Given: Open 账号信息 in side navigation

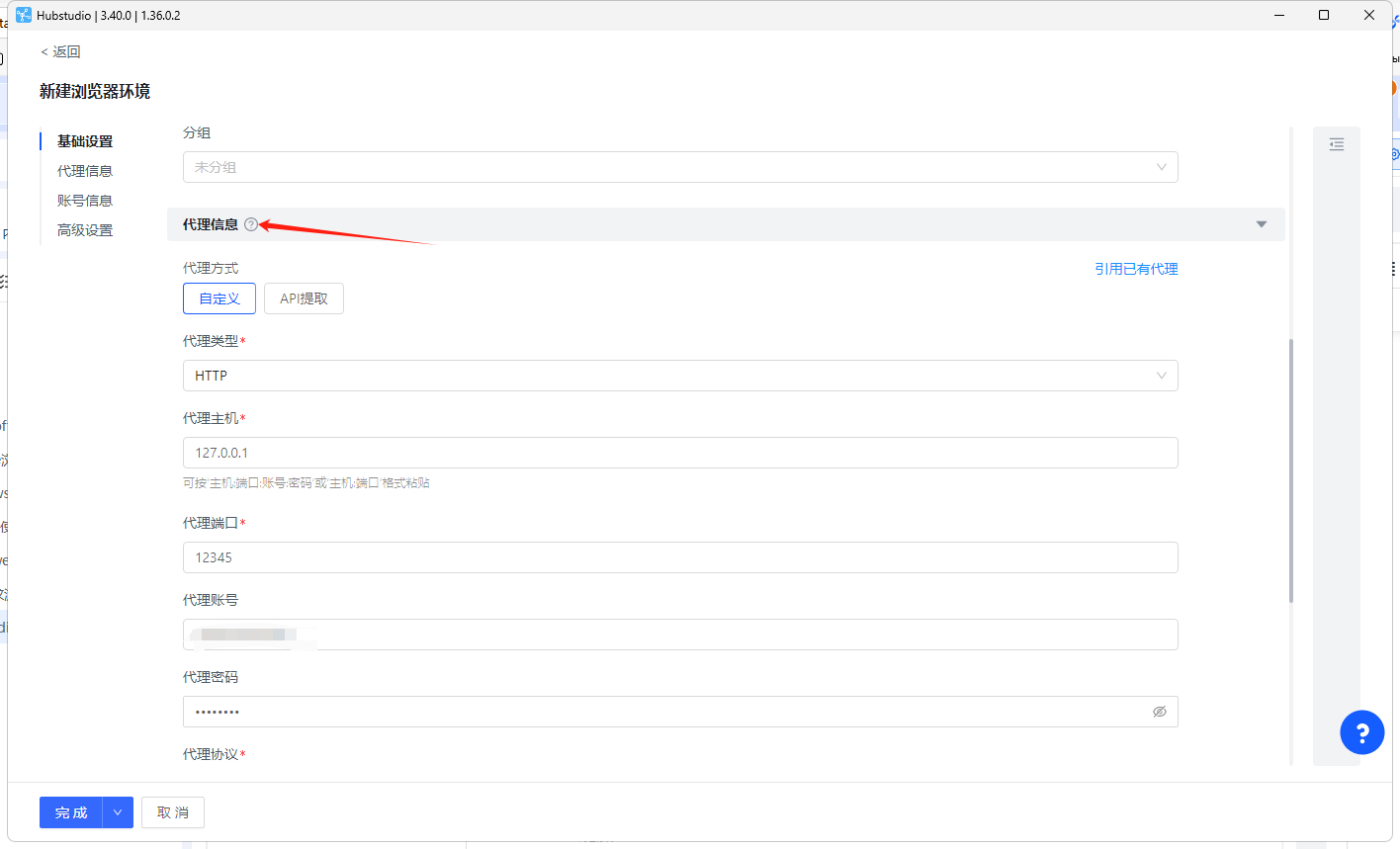Looking at the screenshot, I should pos(85,201).
